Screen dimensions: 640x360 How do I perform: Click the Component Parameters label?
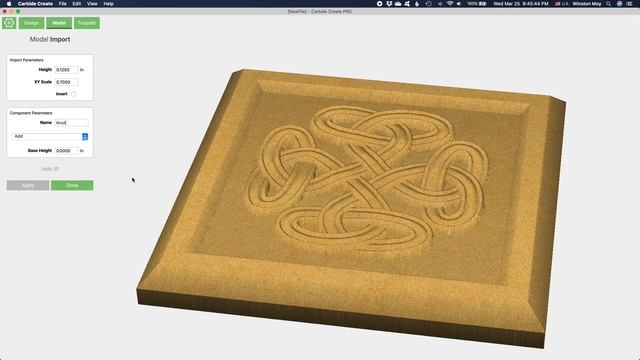(31, 113)
